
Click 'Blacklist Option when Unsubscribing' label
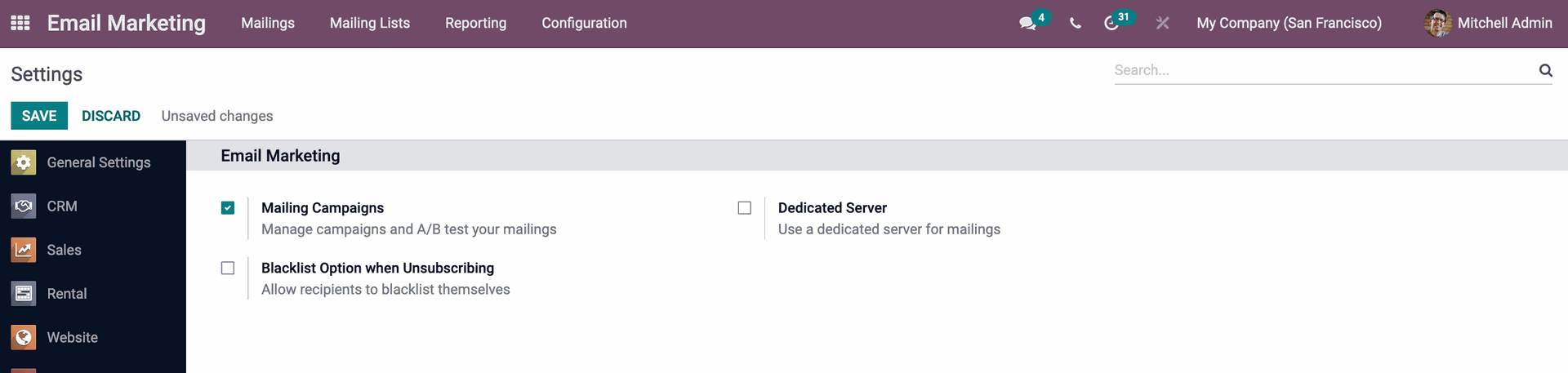click(377, 268)
